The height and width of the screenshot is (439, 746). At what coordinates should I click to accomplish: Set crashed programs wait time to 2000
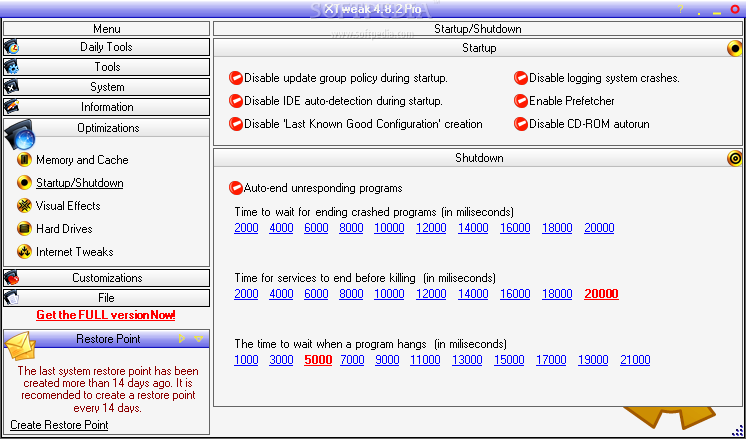click(246, 228)
